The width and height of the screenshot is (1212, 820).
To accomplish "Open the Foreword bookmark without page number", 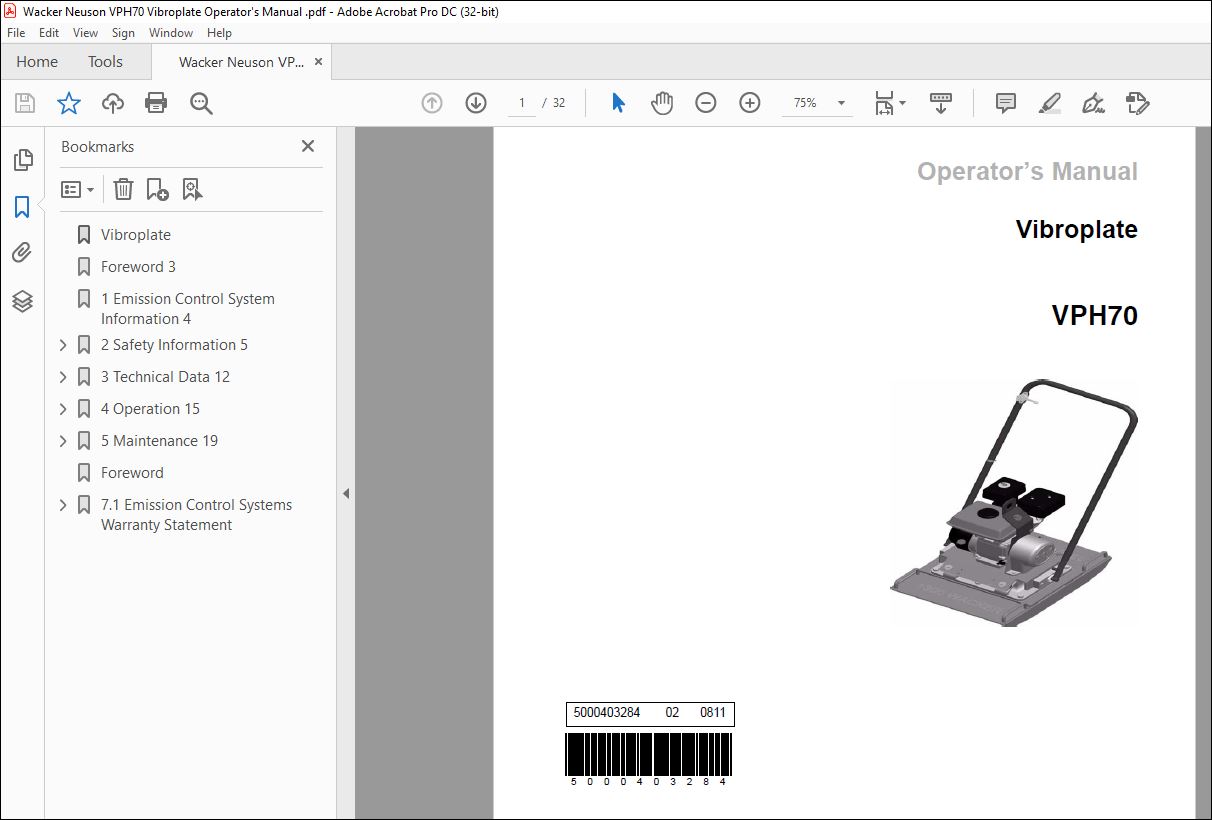I will pos(132,473).
